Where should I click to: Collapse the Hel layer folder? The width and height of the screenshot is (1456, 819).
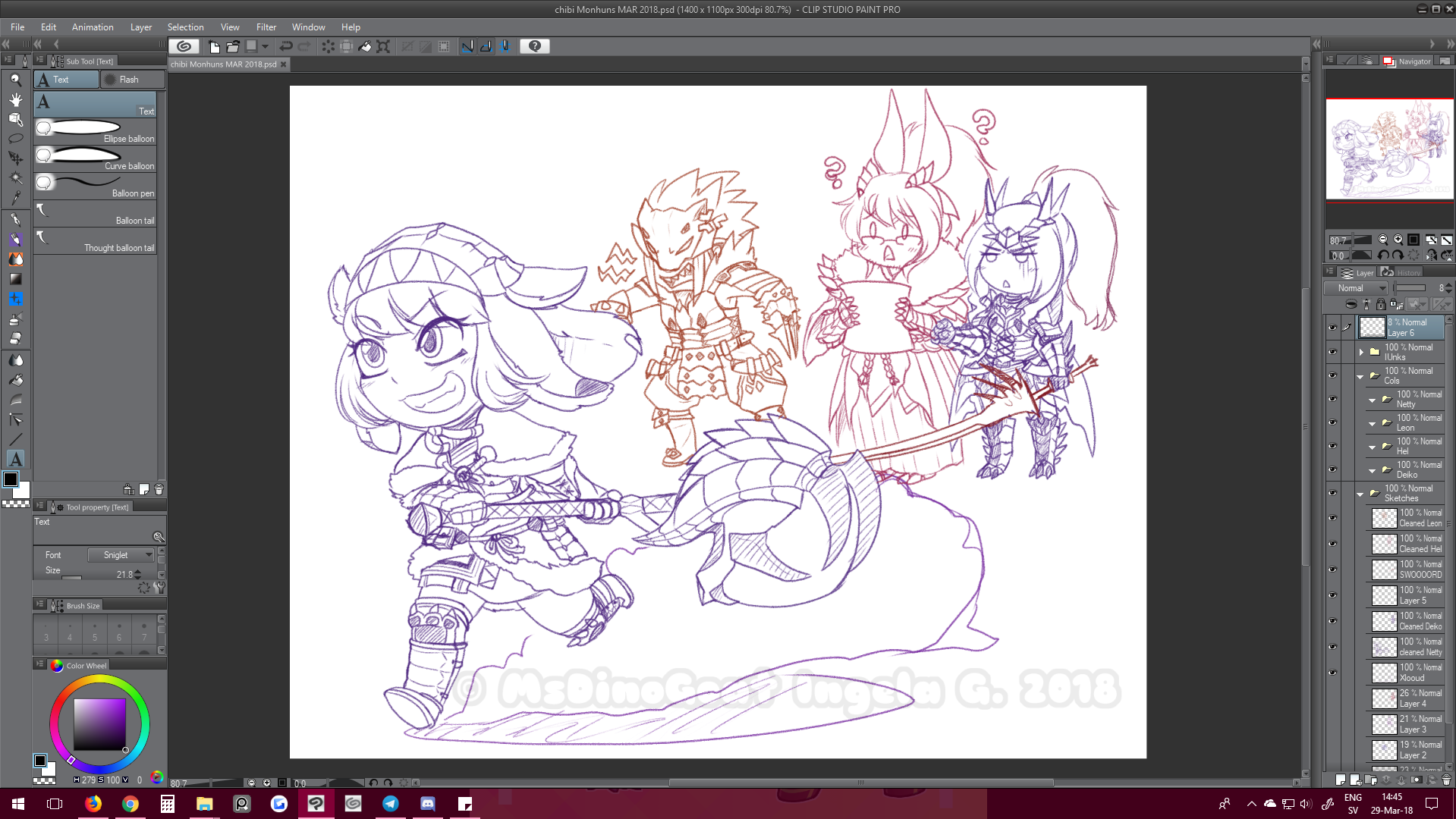click(1373, 447)
